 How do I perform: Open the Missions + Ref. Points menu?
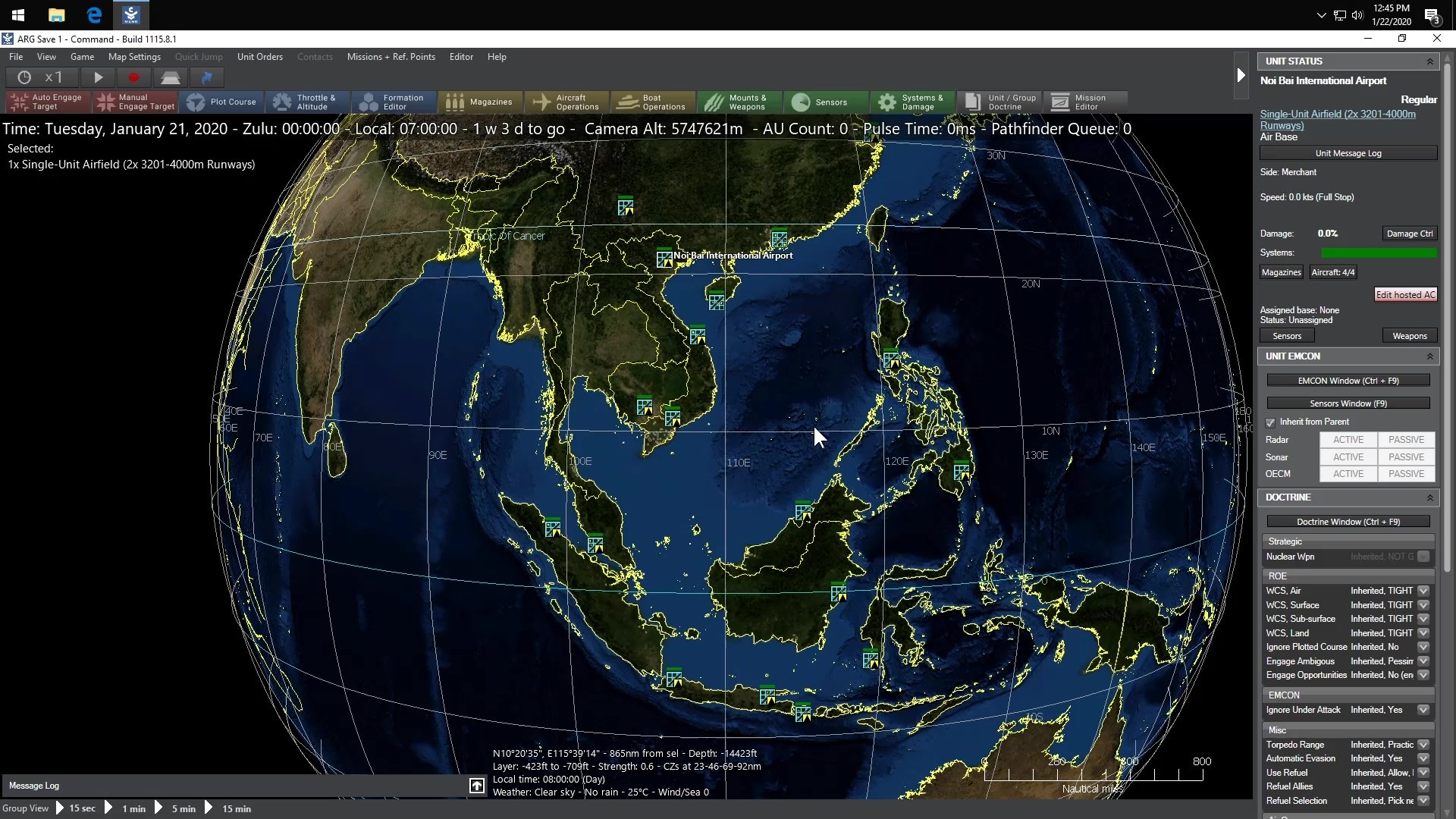coord(391,57)
